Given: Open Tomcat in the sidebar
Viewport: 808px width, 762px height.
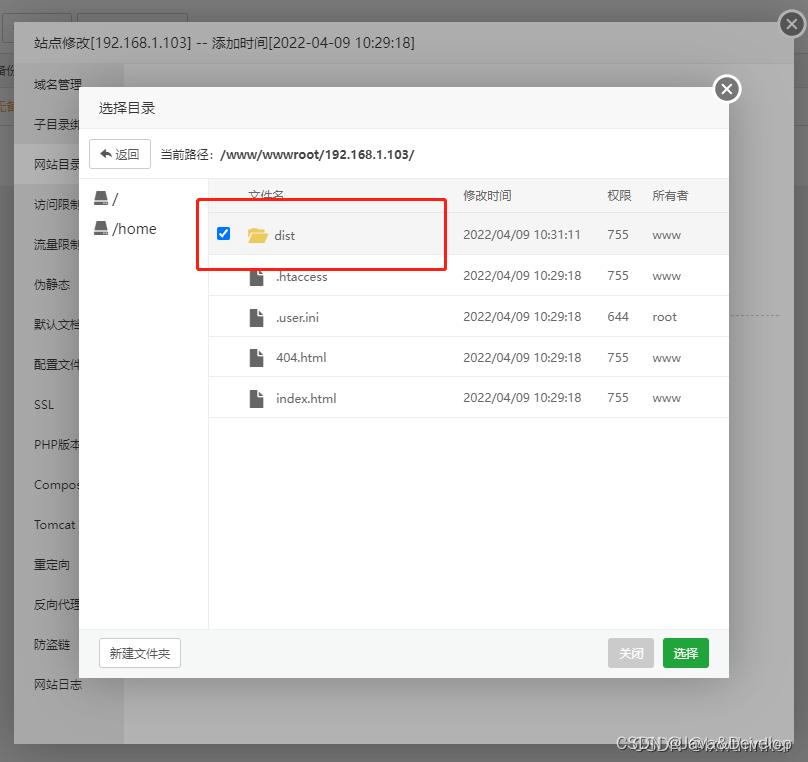Looking at the screenshot, I should click(55, 524).
